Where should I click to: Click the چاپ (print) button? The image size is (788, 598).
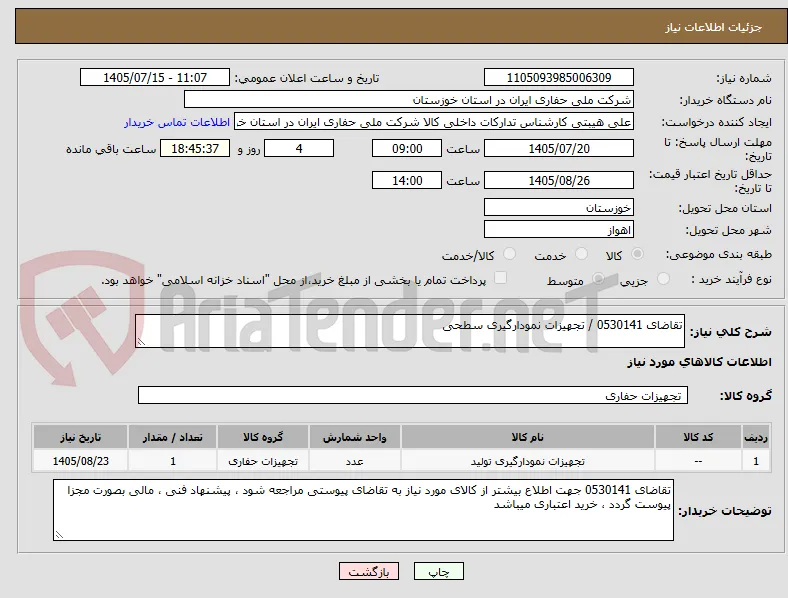point(438,571)
